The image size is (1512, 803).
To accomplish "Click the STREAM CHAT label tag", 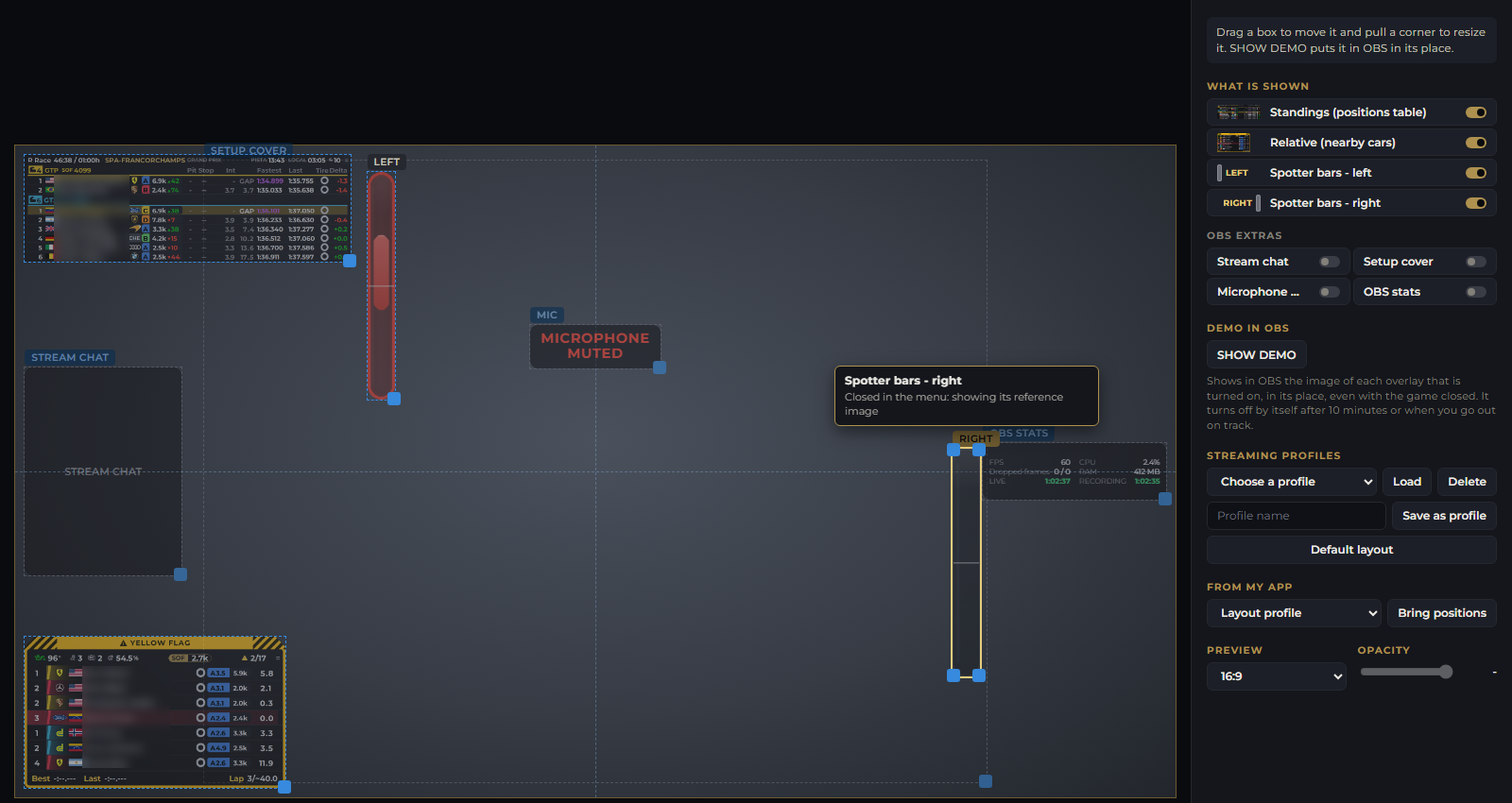I will tap(70, 358).
